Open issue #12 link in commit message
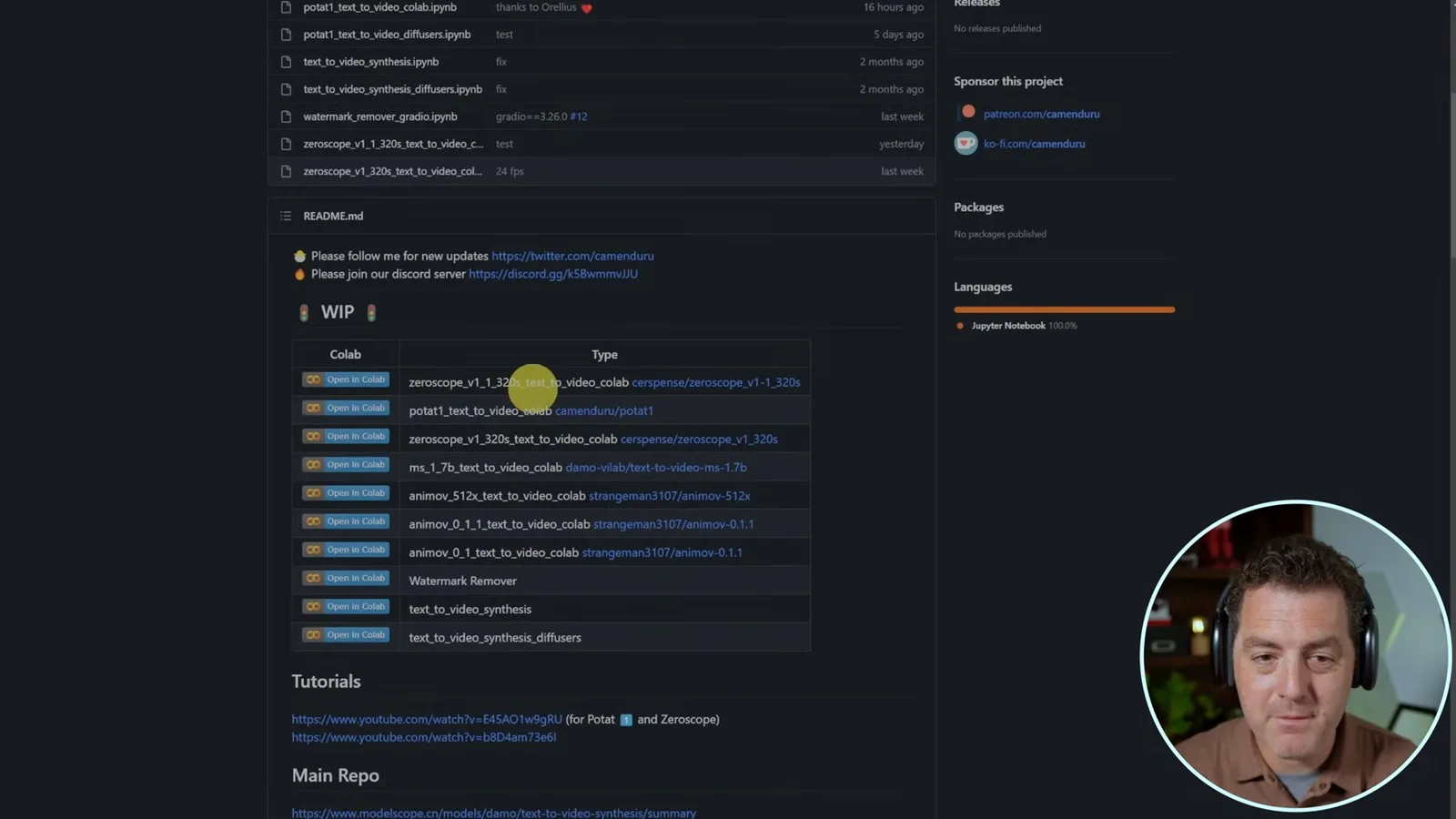The image size is (1456, 819). pos(579,116)
